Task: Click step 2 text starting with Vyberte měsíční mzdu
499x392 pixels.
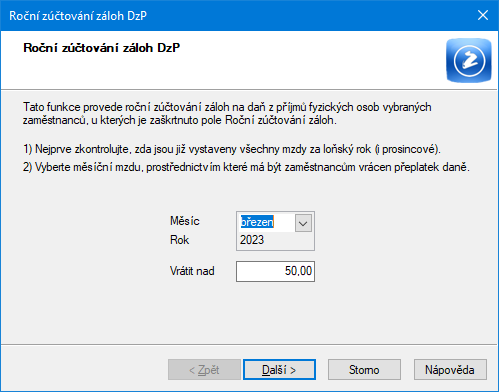Action: 246,167
